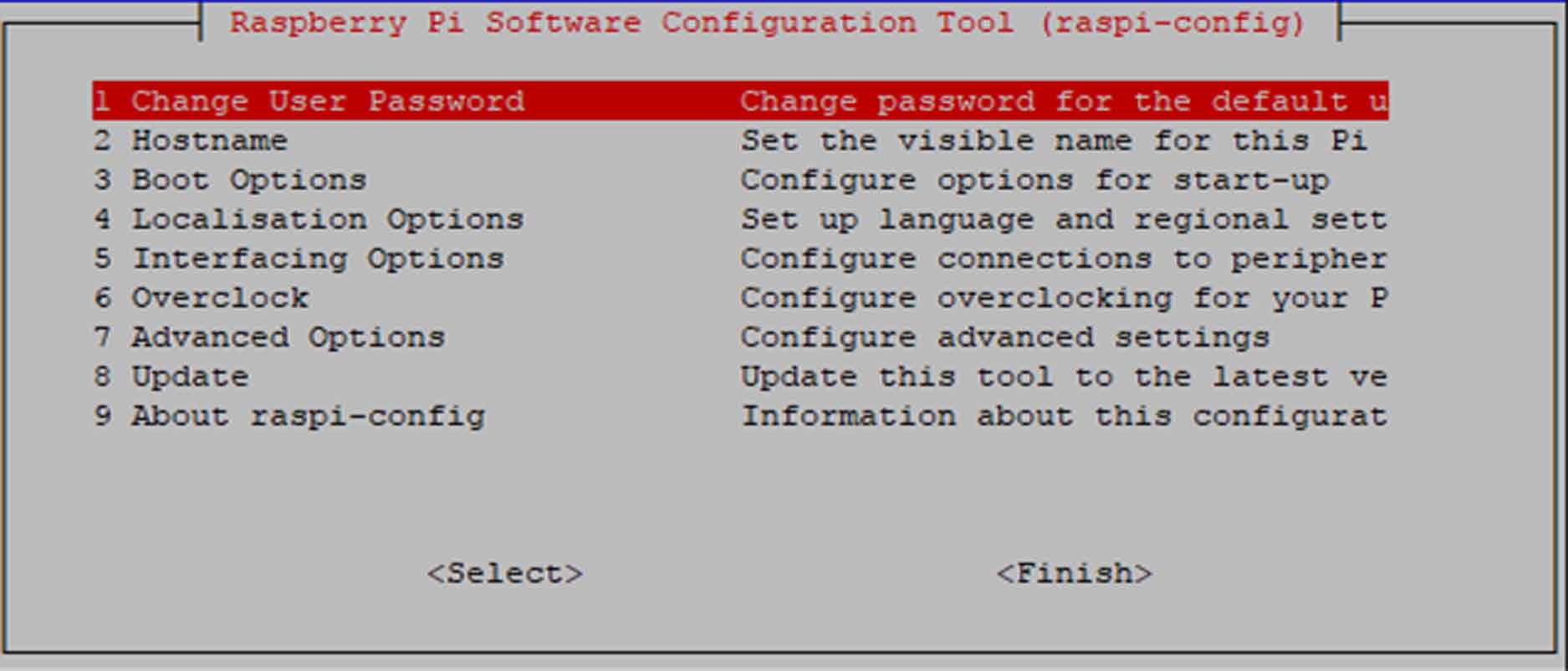The width and height of the screenshot is (1568, 671).
Task: Click 'Configure advanced settings' description
Action: coord(1005,337)
